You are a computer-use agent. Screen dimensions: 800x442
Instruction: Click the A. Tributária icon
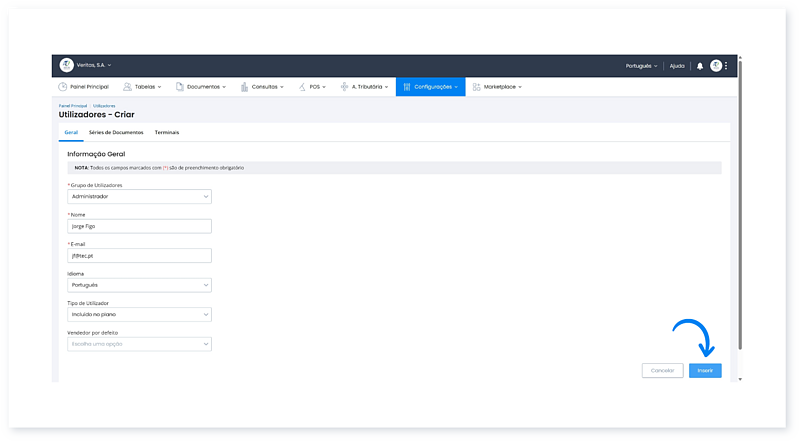point(344,87)
